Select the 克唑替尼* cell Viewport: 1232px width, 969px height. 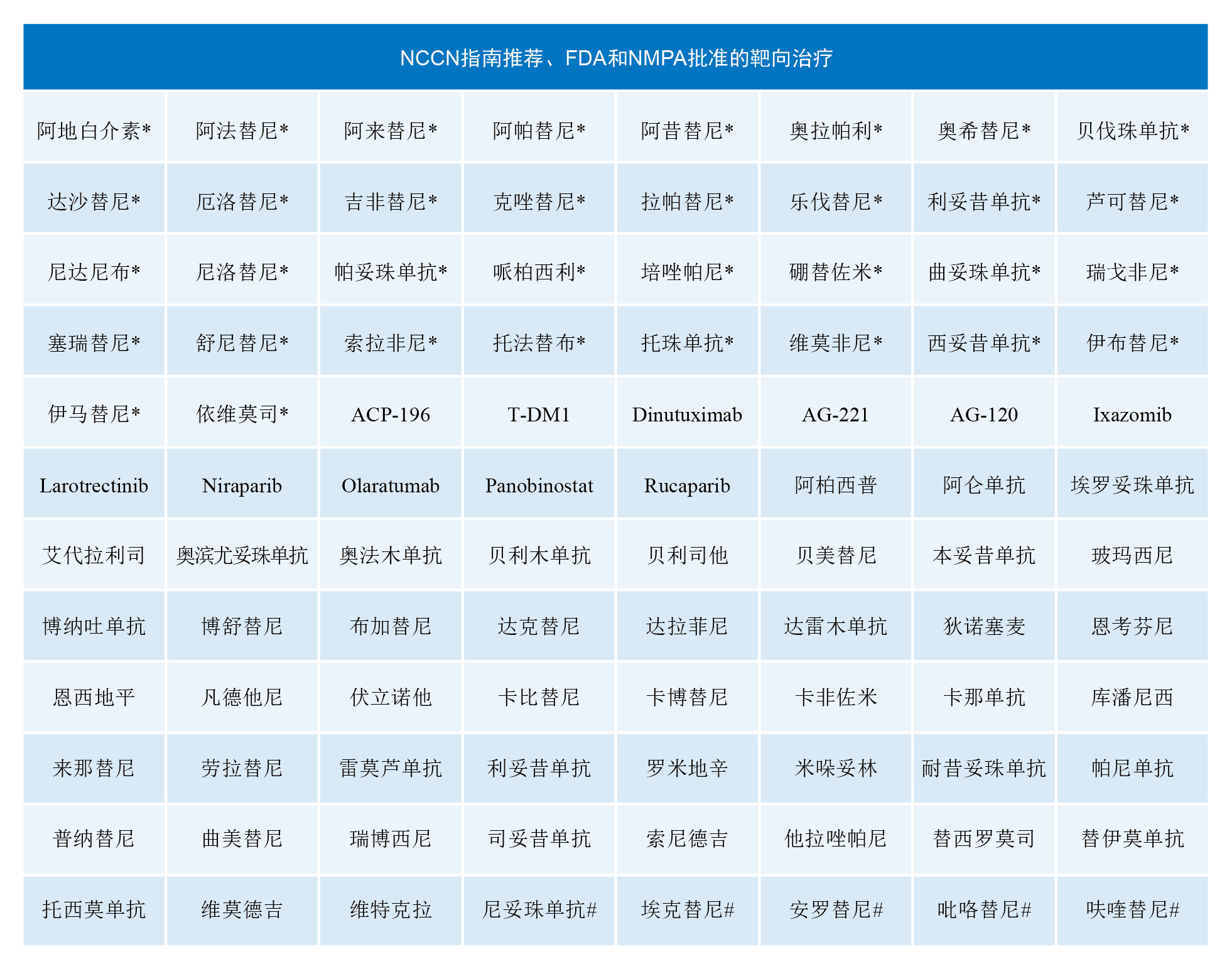539,202
